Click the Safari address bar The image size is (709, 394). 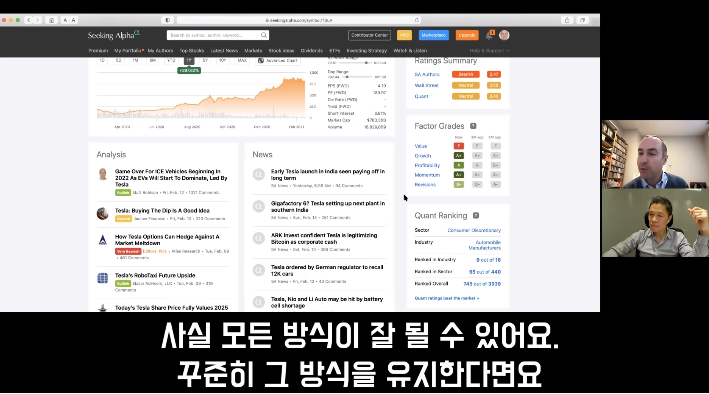(298, 20)
